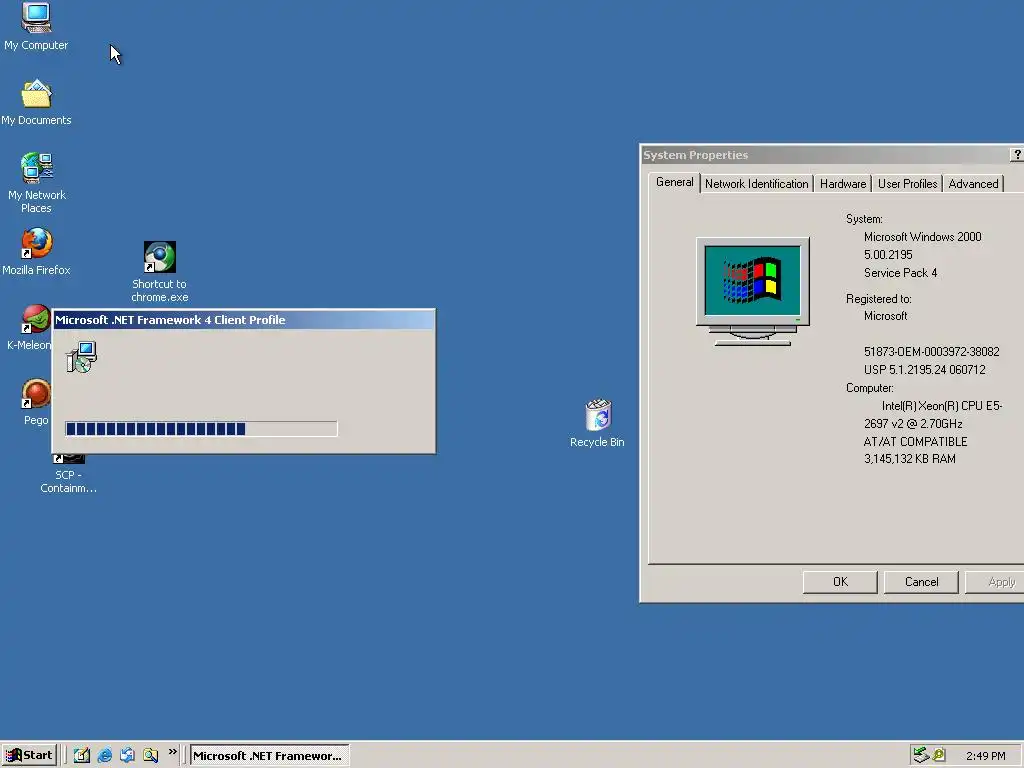The width and height of the screenshot is (1024, 768).
Task: Open the Advanced tab
Action: coord(973,184)
